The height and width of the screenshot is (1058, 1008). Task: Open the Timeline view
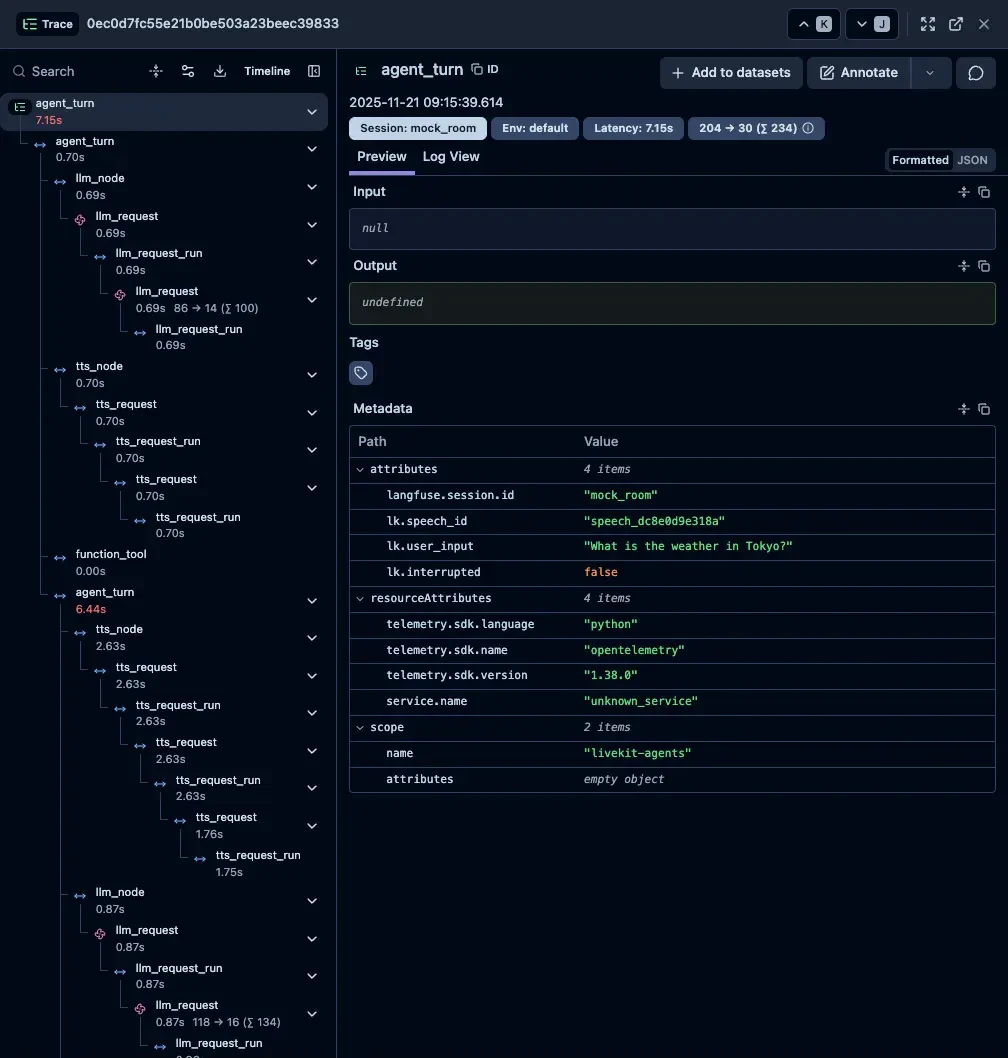266,71
